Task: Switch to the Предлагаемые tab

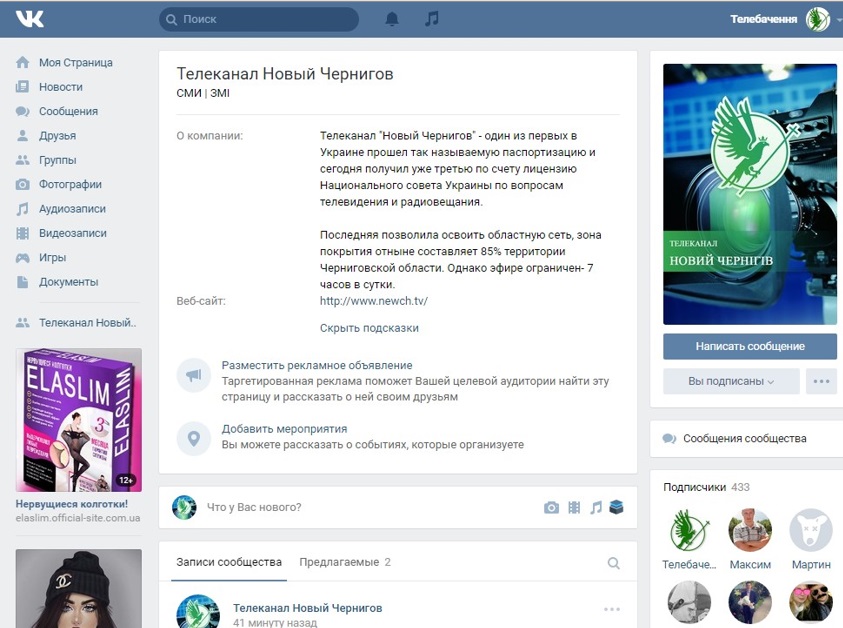Action: [345, 562]
